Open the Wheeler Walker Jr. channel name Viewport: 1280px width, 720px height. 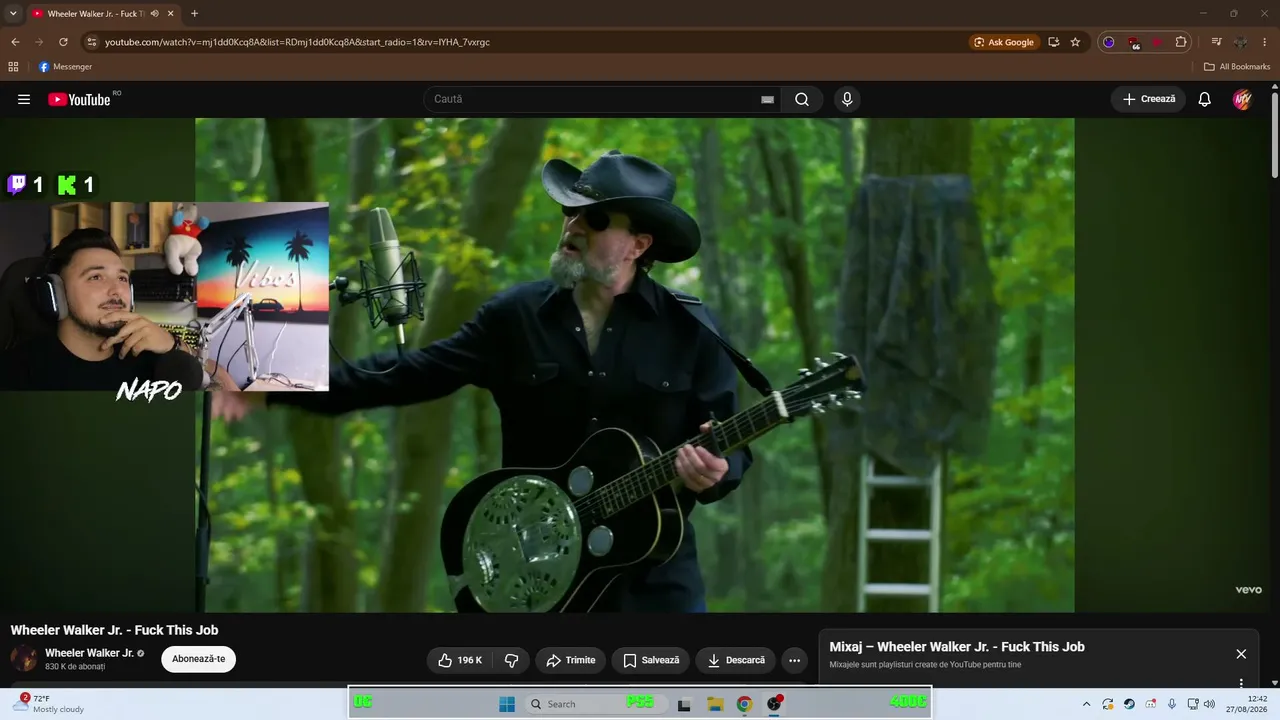(89, 653)
